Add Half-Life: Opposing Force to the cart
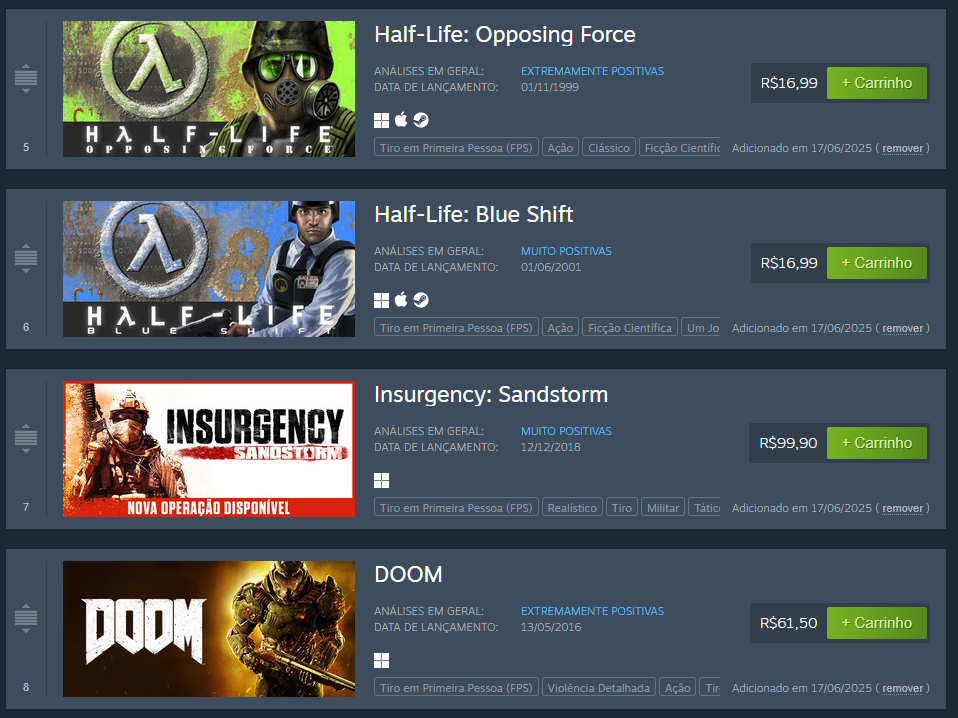The height and width of the screenshot is (718, 958). click(x=877, y=83)
